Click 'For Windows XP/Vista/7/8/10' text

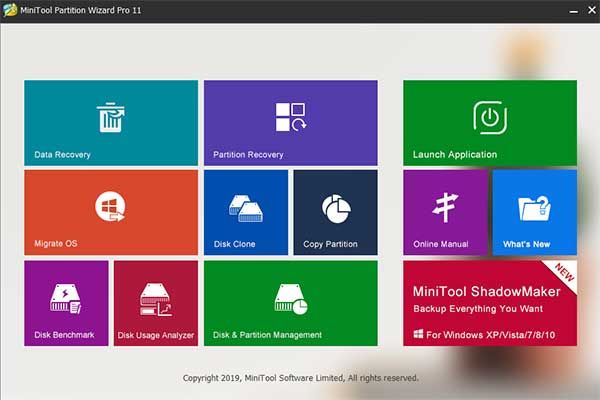click(491, 335)
